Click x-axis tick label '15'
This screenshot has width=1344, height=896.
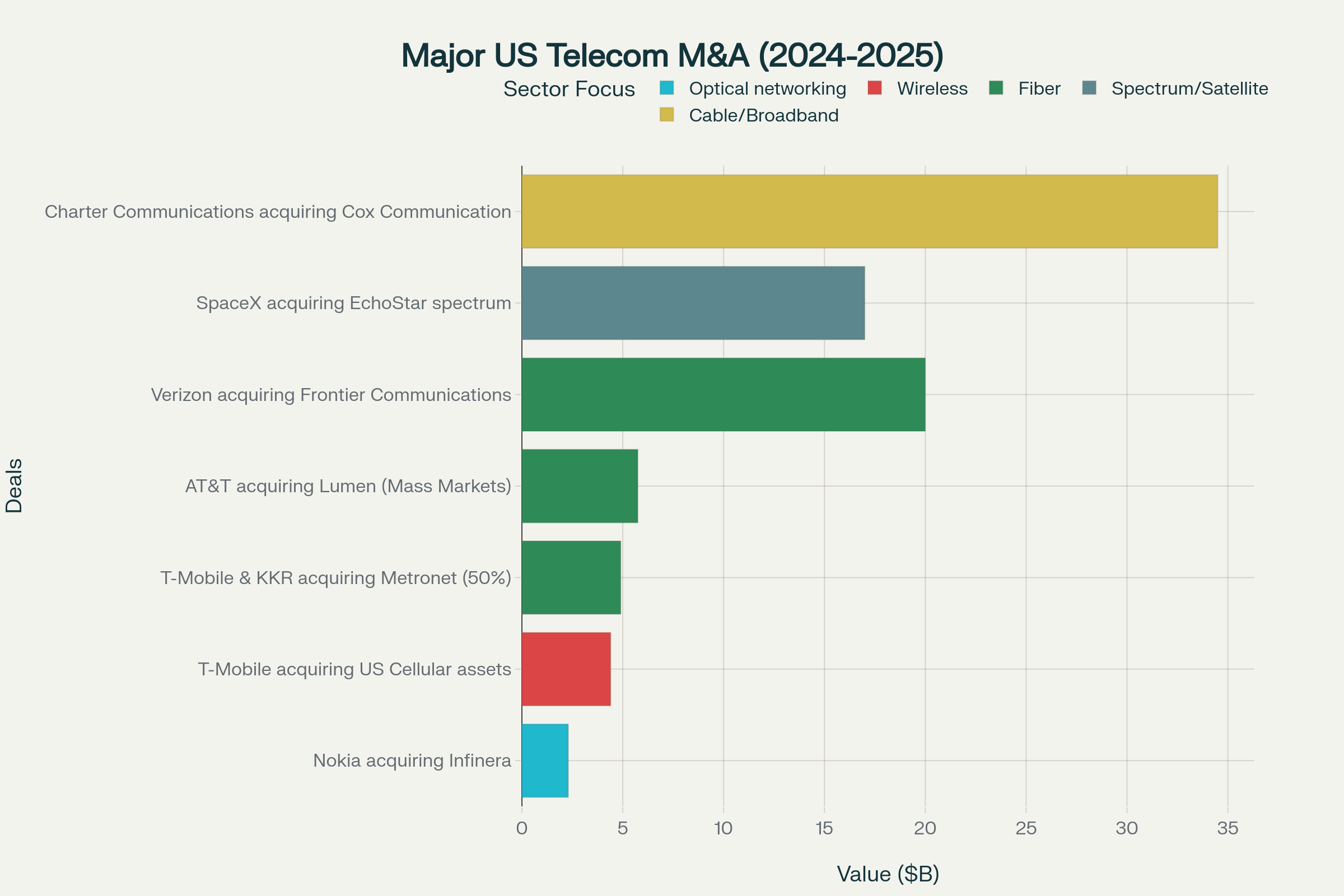click(x=824, y=828)
